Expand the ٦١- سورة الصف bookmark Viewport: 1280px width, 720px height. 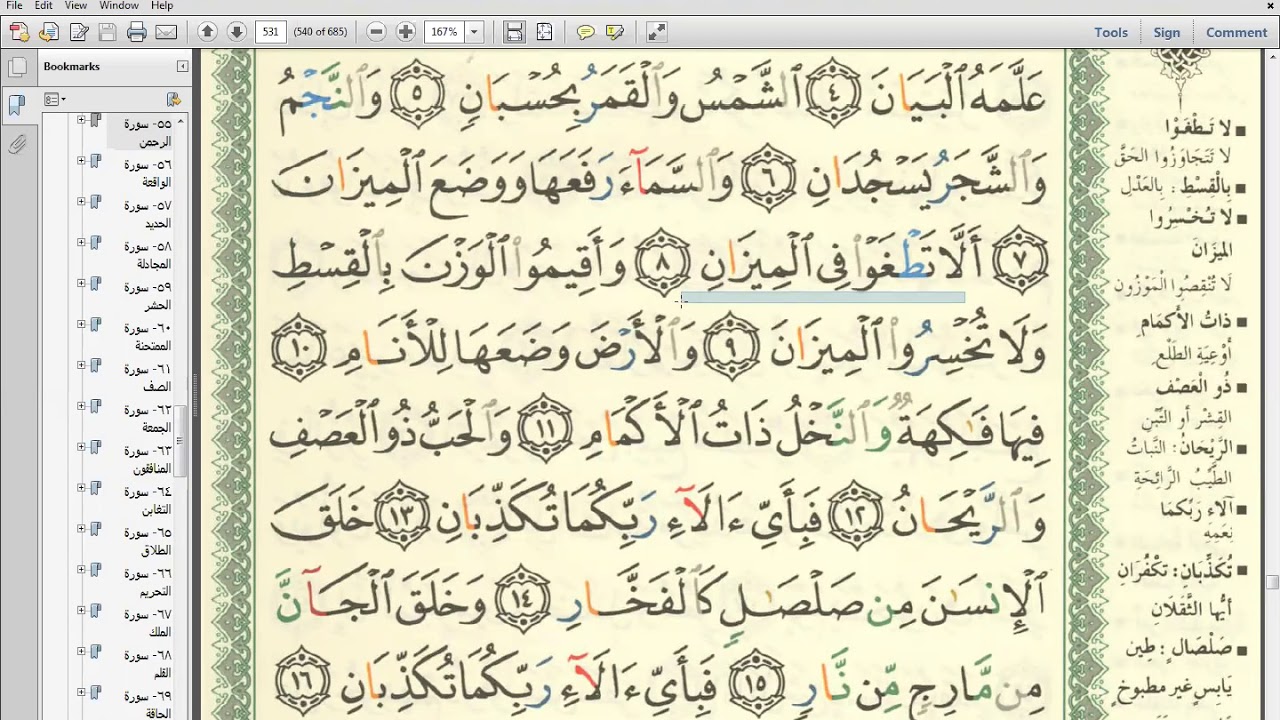point(81,366)
